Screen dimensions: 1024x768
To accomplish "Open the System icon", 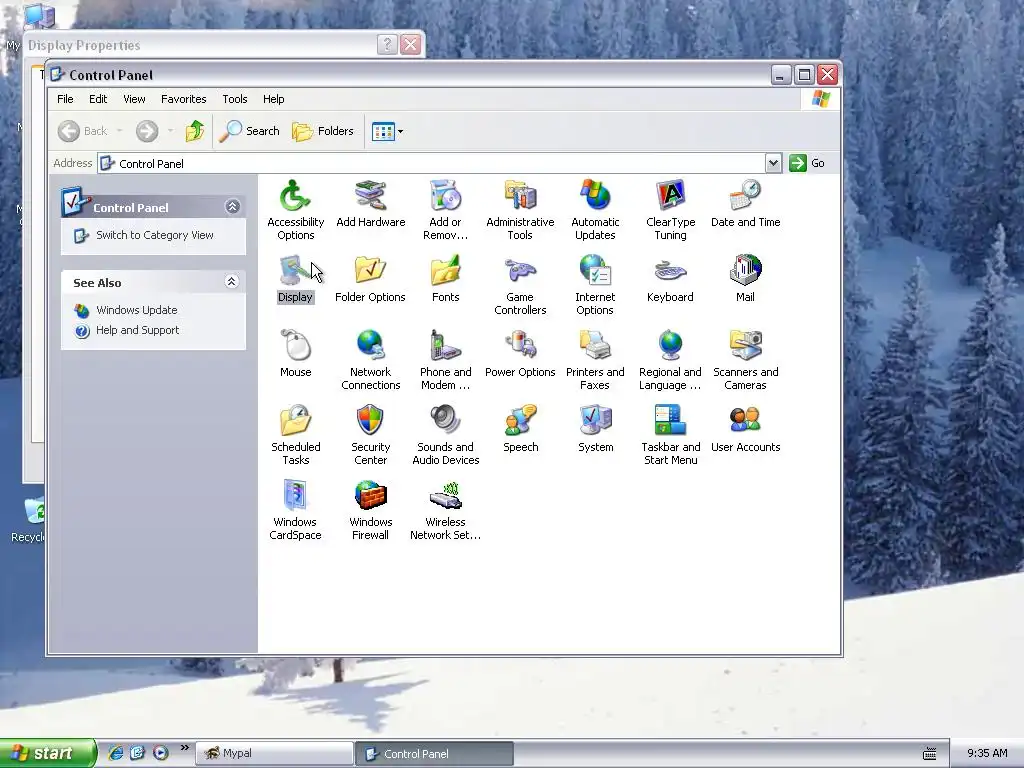I will point(595,421).
